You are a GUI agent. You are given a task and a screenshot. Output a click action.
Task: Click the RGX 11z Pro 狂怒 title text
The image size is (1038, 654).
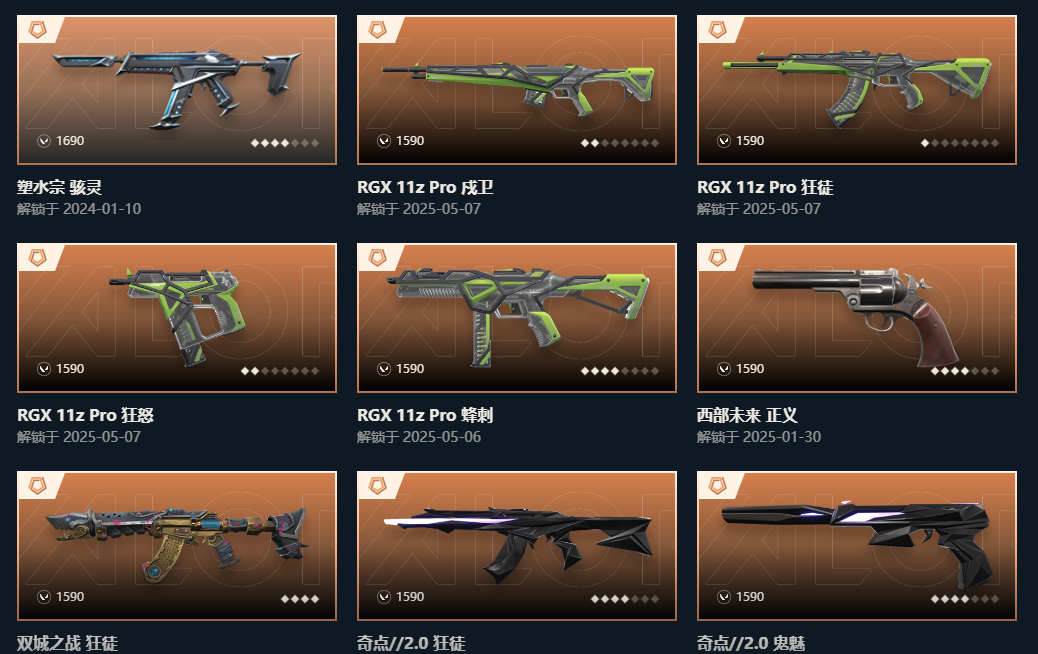(85, 416)
